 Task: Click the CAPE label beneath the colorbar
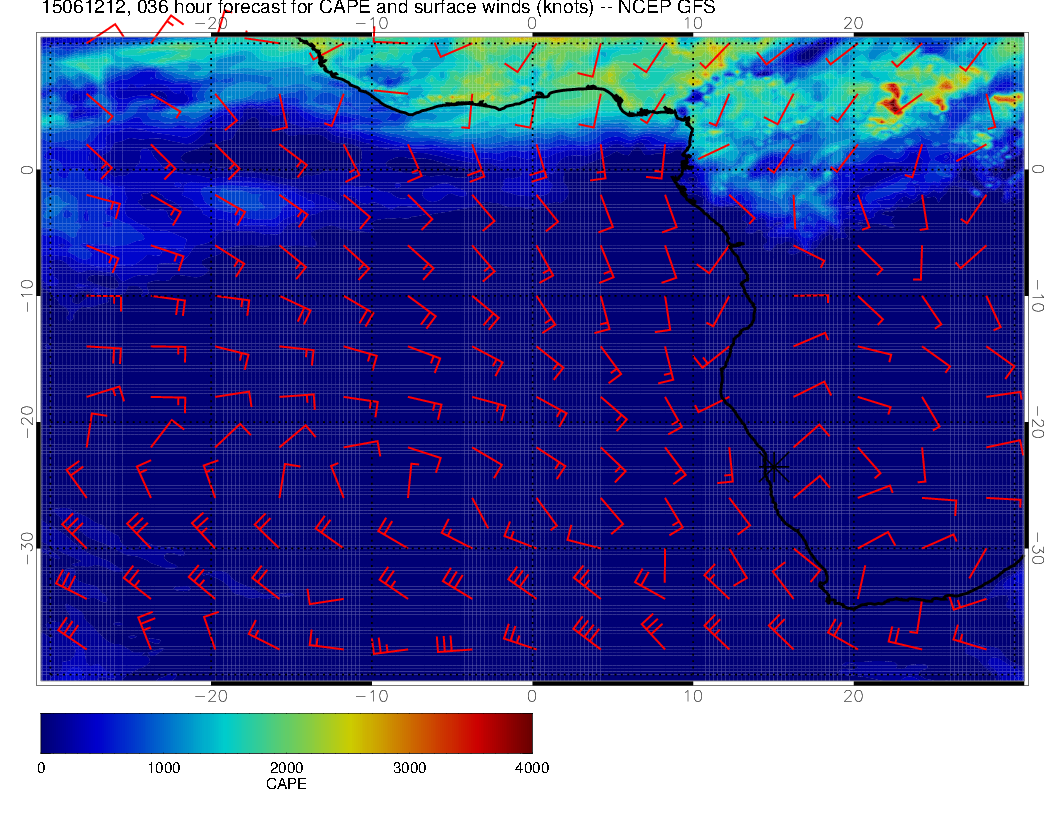click(286, 784)
